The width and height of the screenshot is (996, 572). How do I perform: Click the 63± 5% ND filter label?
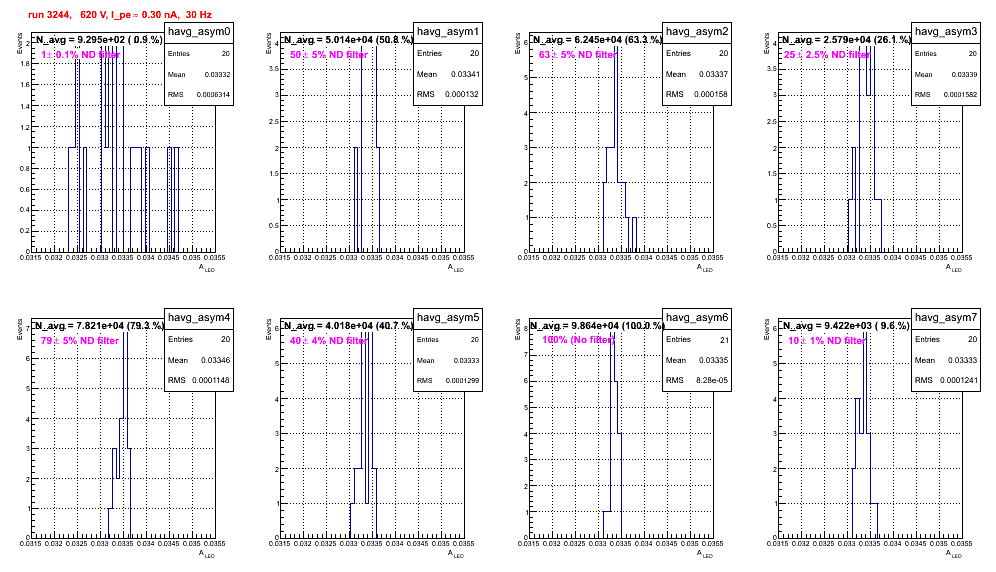(577, 55)
